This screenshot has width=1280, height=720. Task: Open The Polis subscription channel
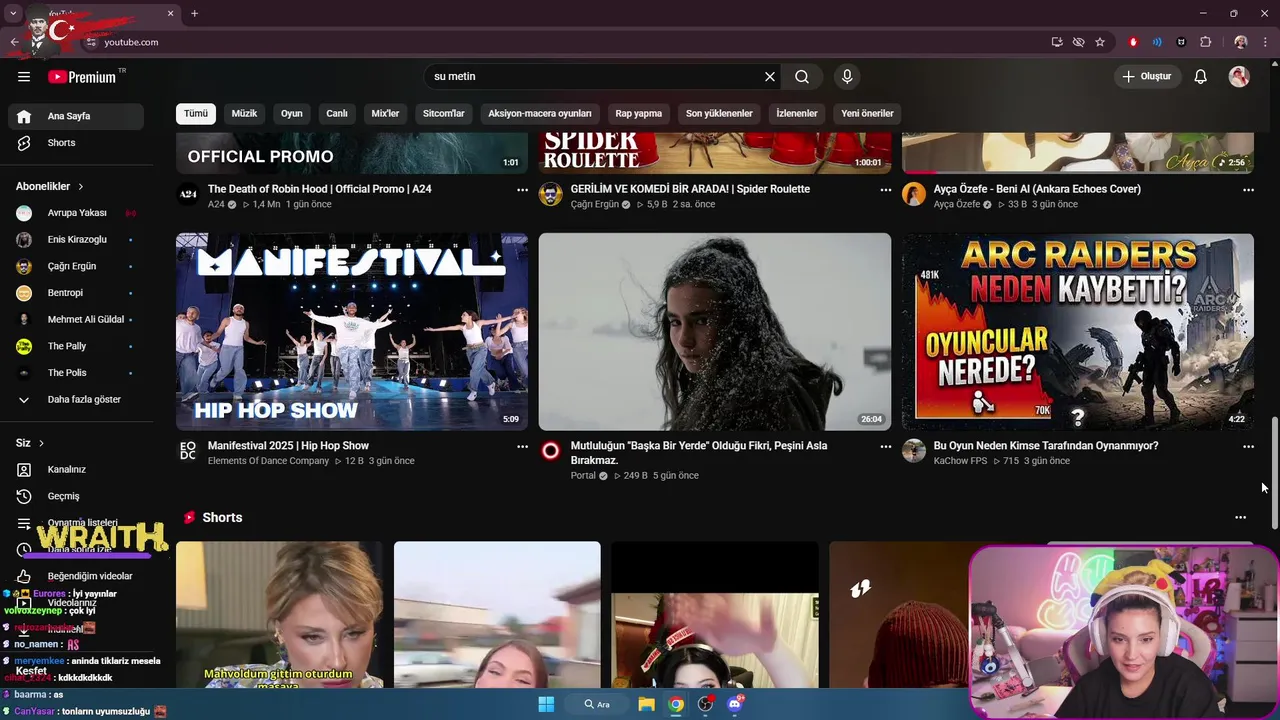pos(76,373)
